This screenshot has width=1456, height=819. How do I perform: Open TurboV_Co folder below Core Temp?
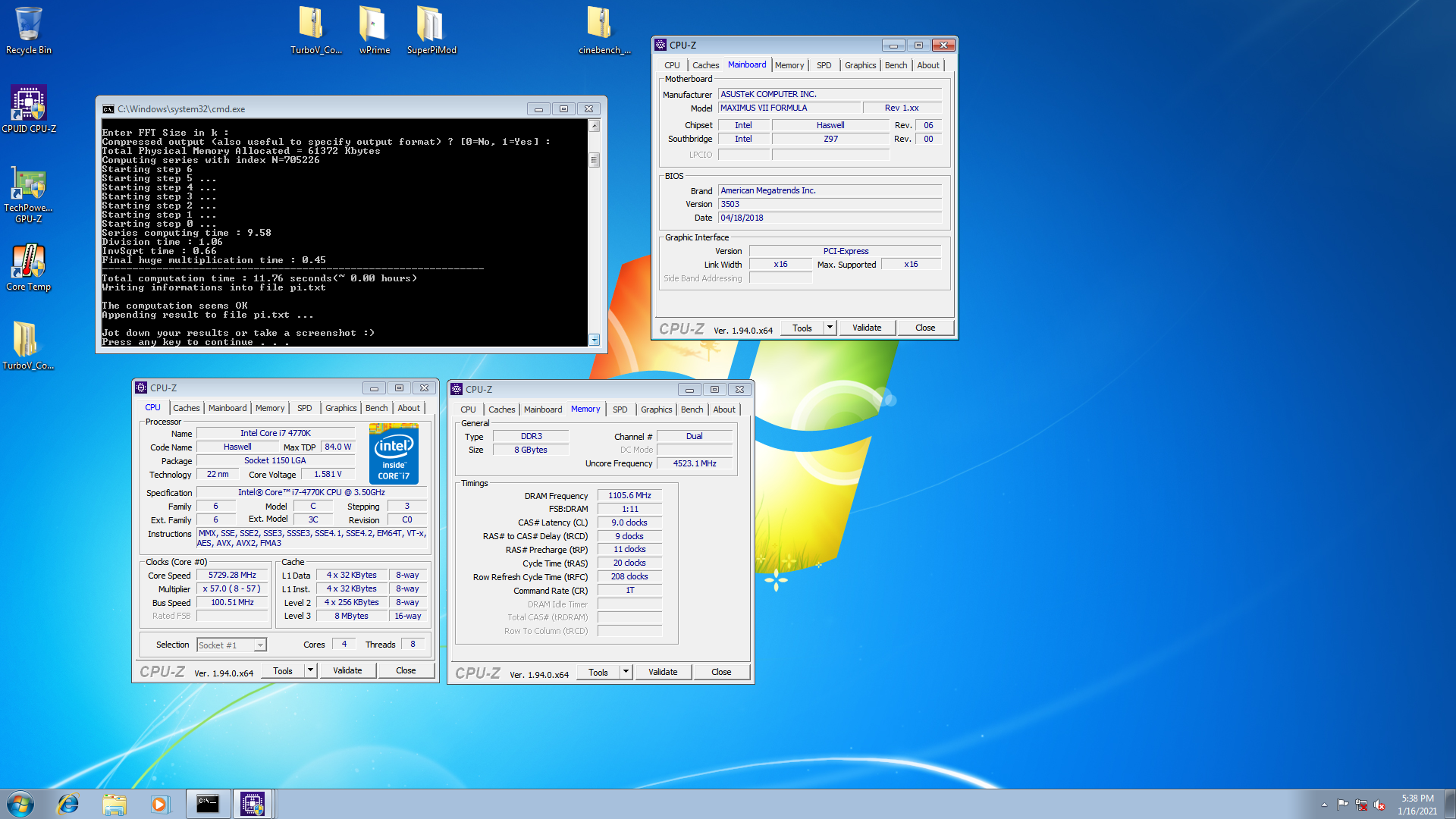pos(29,346)
